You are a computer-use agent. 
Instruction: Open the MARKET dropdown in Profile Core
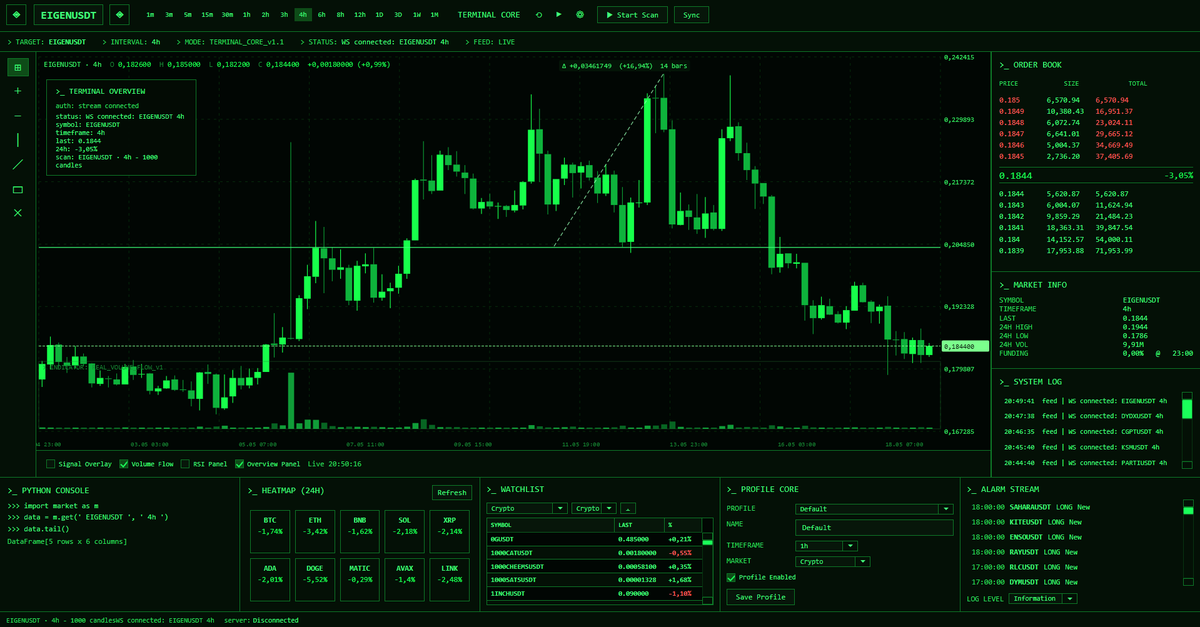click(x=832, y=562)
